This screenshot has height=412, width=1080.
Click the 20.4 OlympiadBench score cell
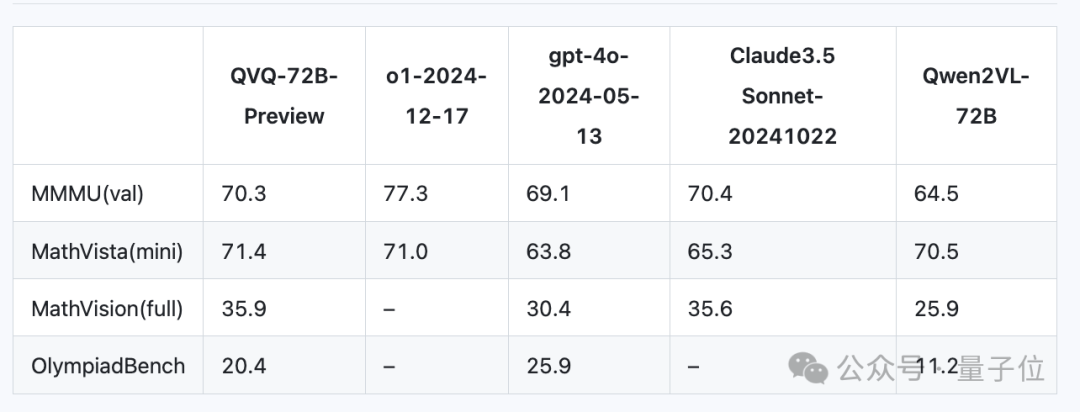tap(244, 366)
